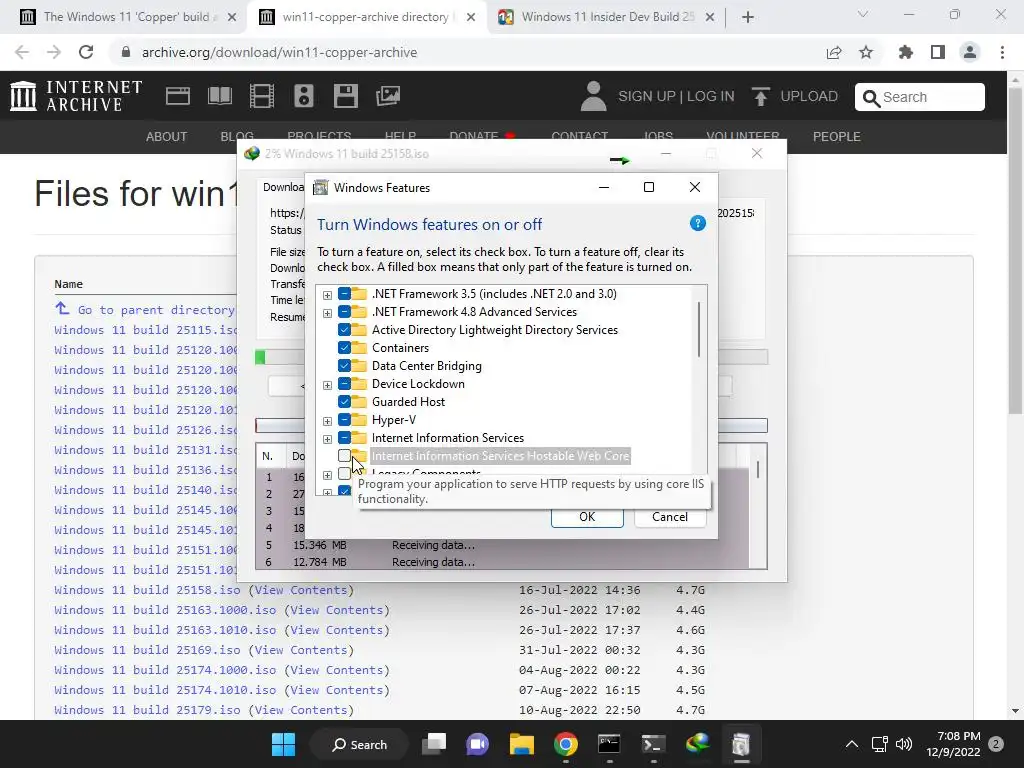
Task: Toggle Device Lockdown checkbox
Action: [344, 384]
